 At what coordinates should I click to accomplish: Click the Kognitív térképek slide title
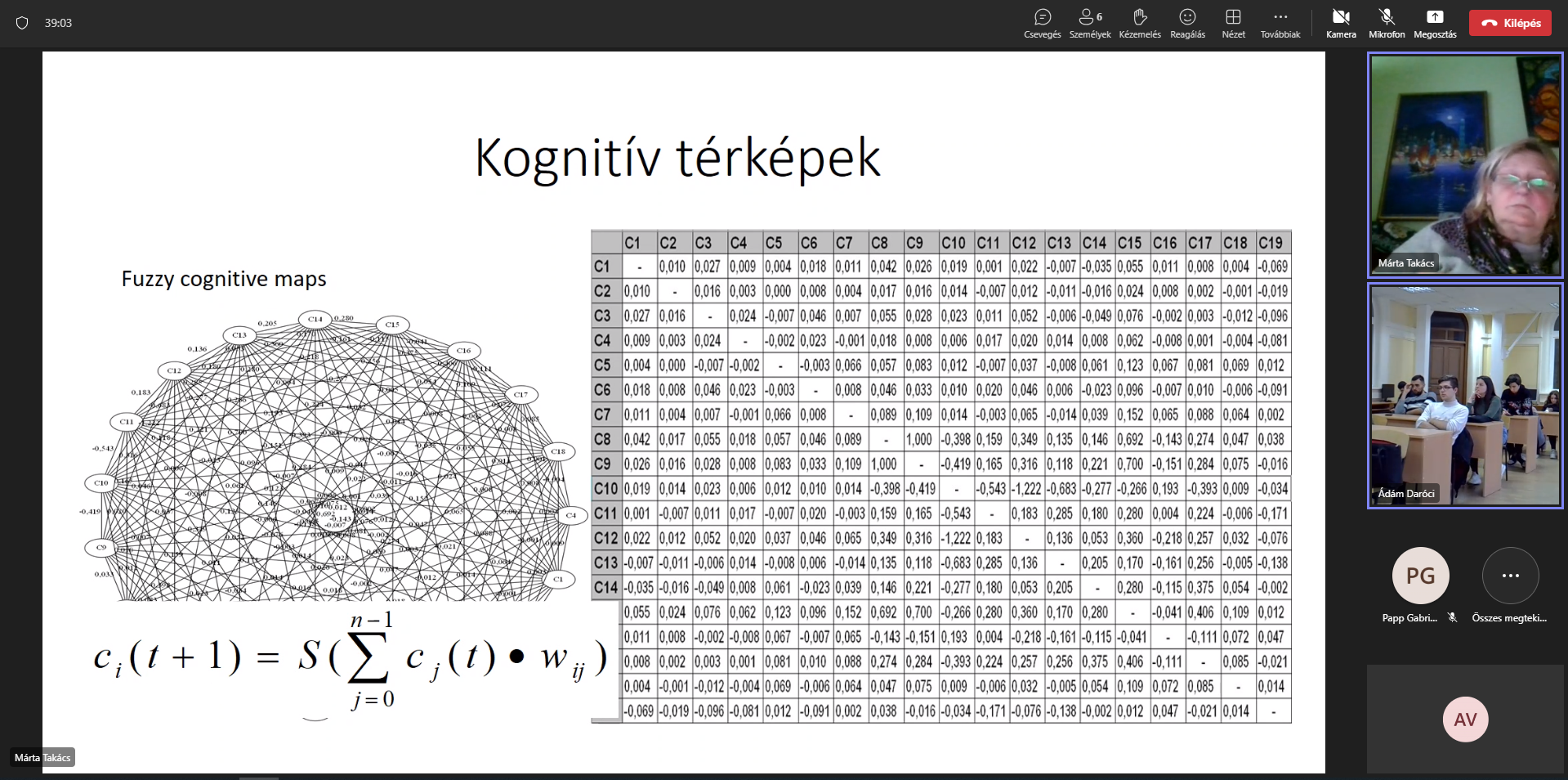click(677, 157)
